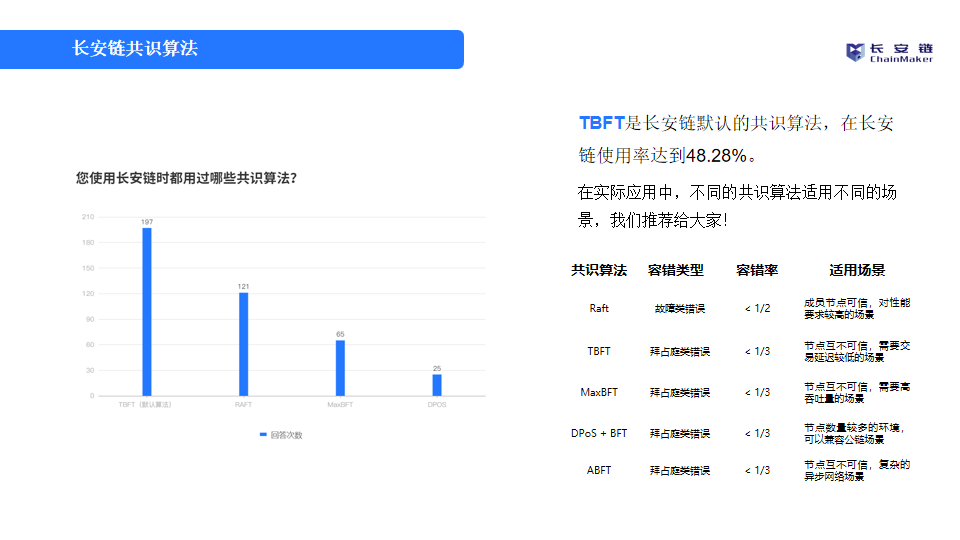Click the < 1/2 tolerance cell
Image resolution: width=960 pixels, height=540 pixels.
pos(757,309)
